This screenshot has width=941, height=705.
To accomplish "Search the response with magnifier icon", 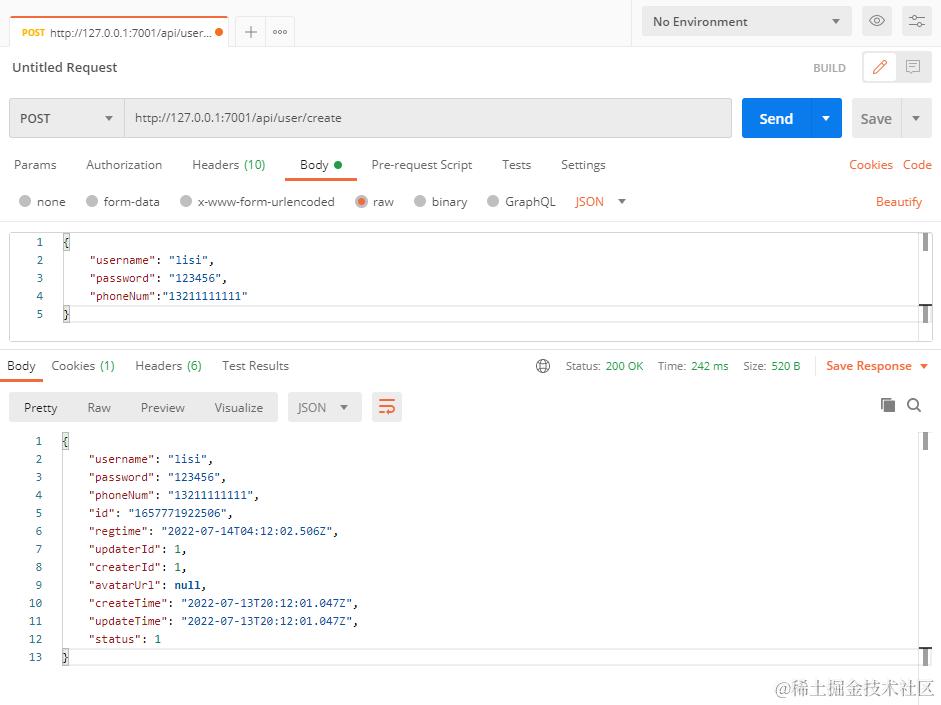I will (x=914, y=405).
